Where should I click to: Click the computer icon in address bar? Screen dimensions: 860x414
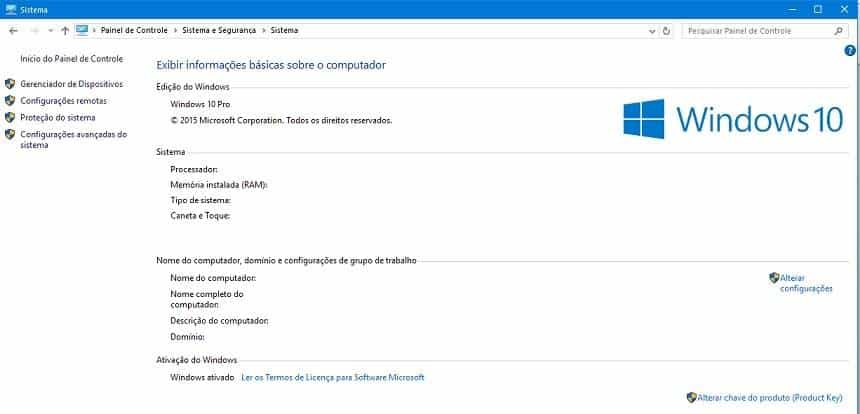82,31
